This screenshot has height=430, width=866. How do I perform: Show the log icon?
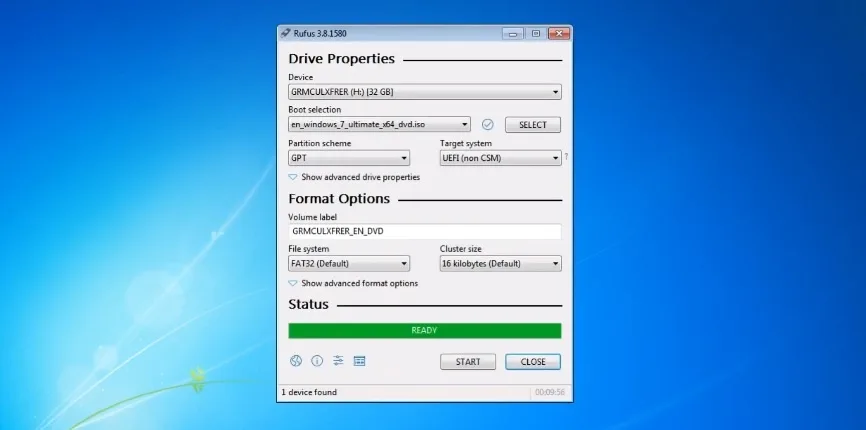(360, 361)
